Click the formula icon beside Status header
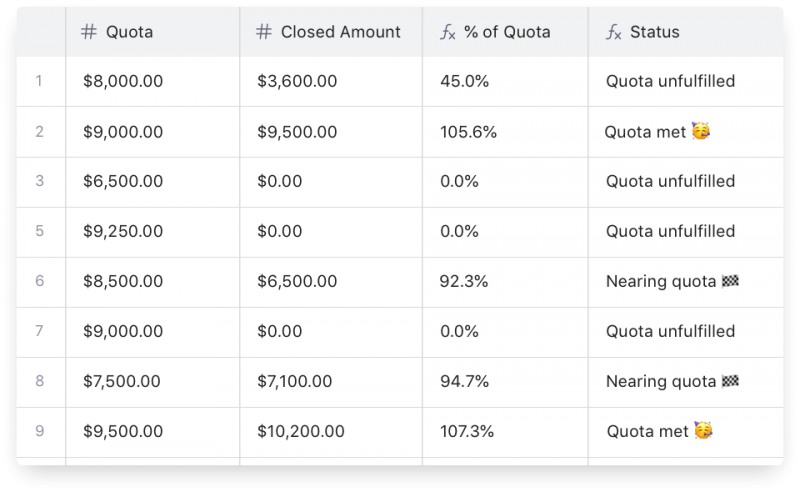The height and width of the screenshot is (492, 800). click(x=614, y=32)
